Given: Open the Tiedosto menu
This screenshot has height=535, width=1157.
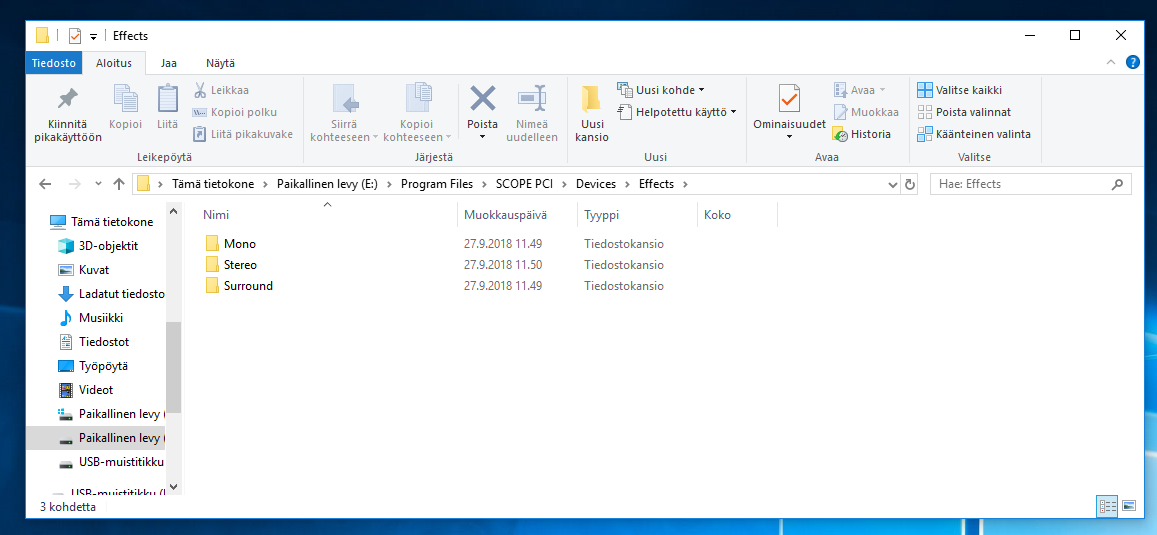Looking at the screenshot, I should click(54, 63).
